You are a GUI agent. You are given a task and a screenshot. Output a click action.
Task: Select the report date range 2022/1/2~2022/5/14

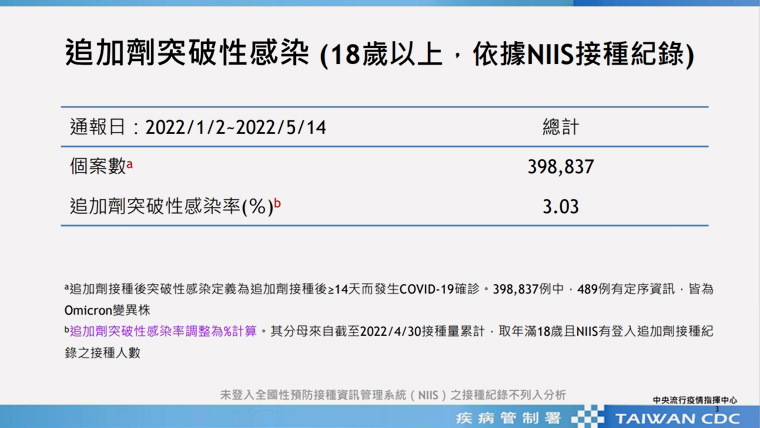click(x=236, y=127)
